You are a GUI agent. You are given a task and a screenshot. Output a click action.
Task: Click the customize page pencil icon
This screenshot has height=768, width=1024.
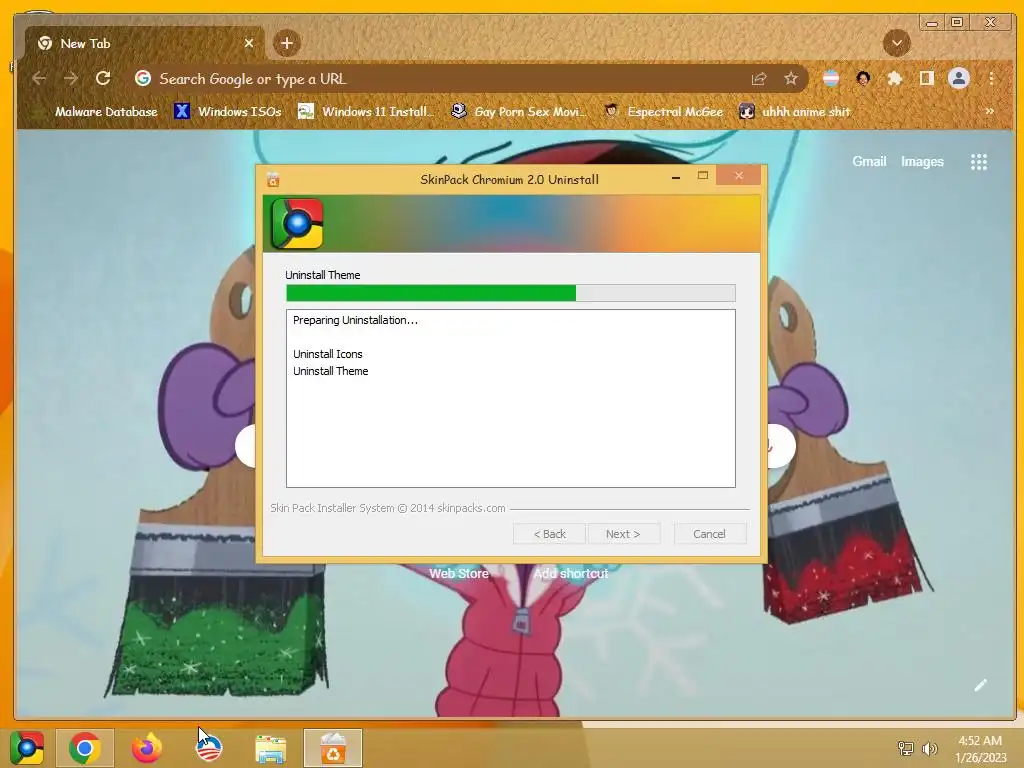click(981, 685)
